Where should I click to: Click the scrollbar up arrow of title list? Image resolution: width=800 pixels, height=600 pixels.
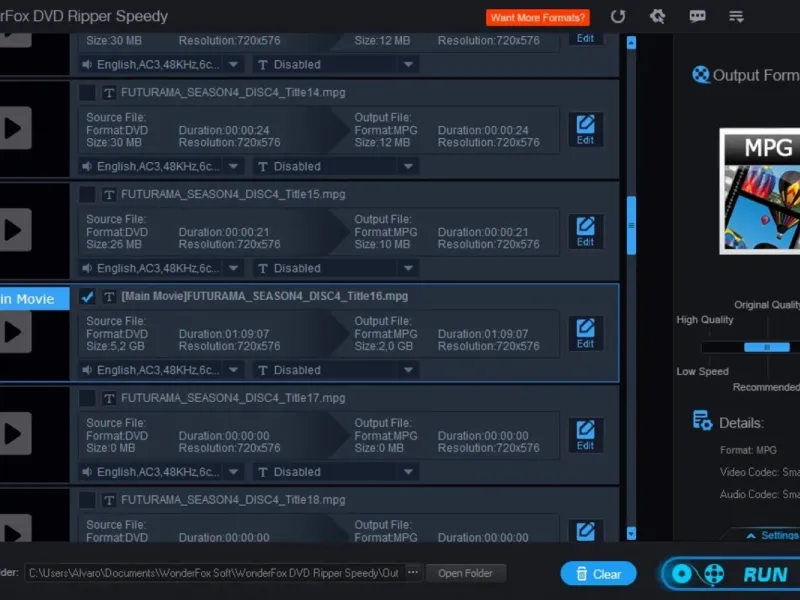pyautogui.click(x=631, y=43)
